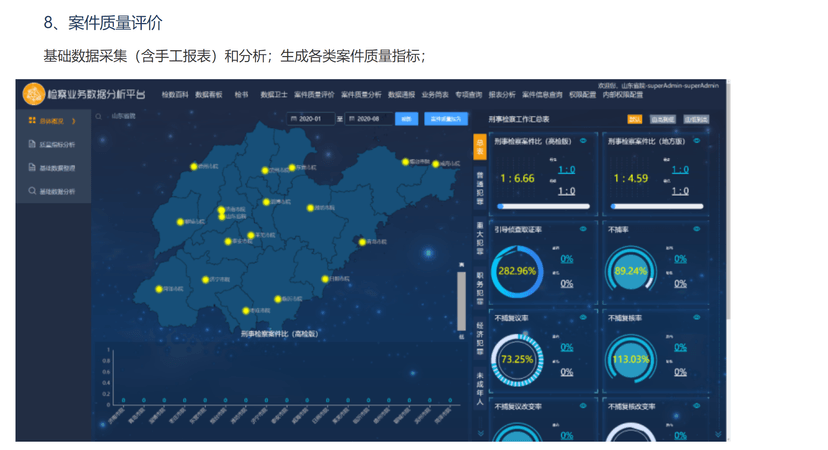
Task: Click the document icon for 基础数据整理
Action: 32,167
